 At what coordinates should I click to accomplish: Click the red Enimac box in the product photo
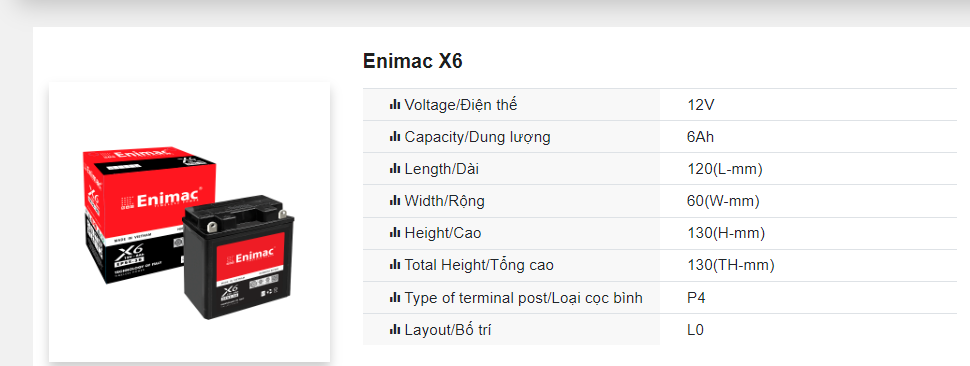(149, 213)
